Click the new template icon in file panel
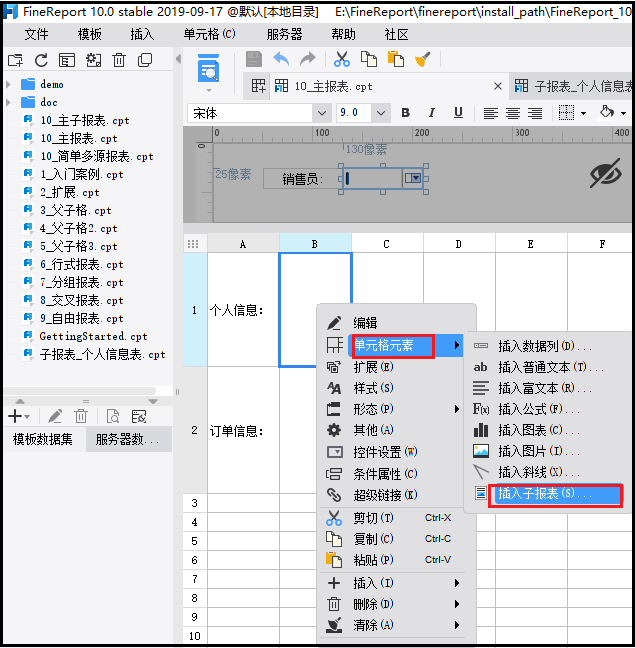This screenshot has width=635, height=648. tap(16, 60)
